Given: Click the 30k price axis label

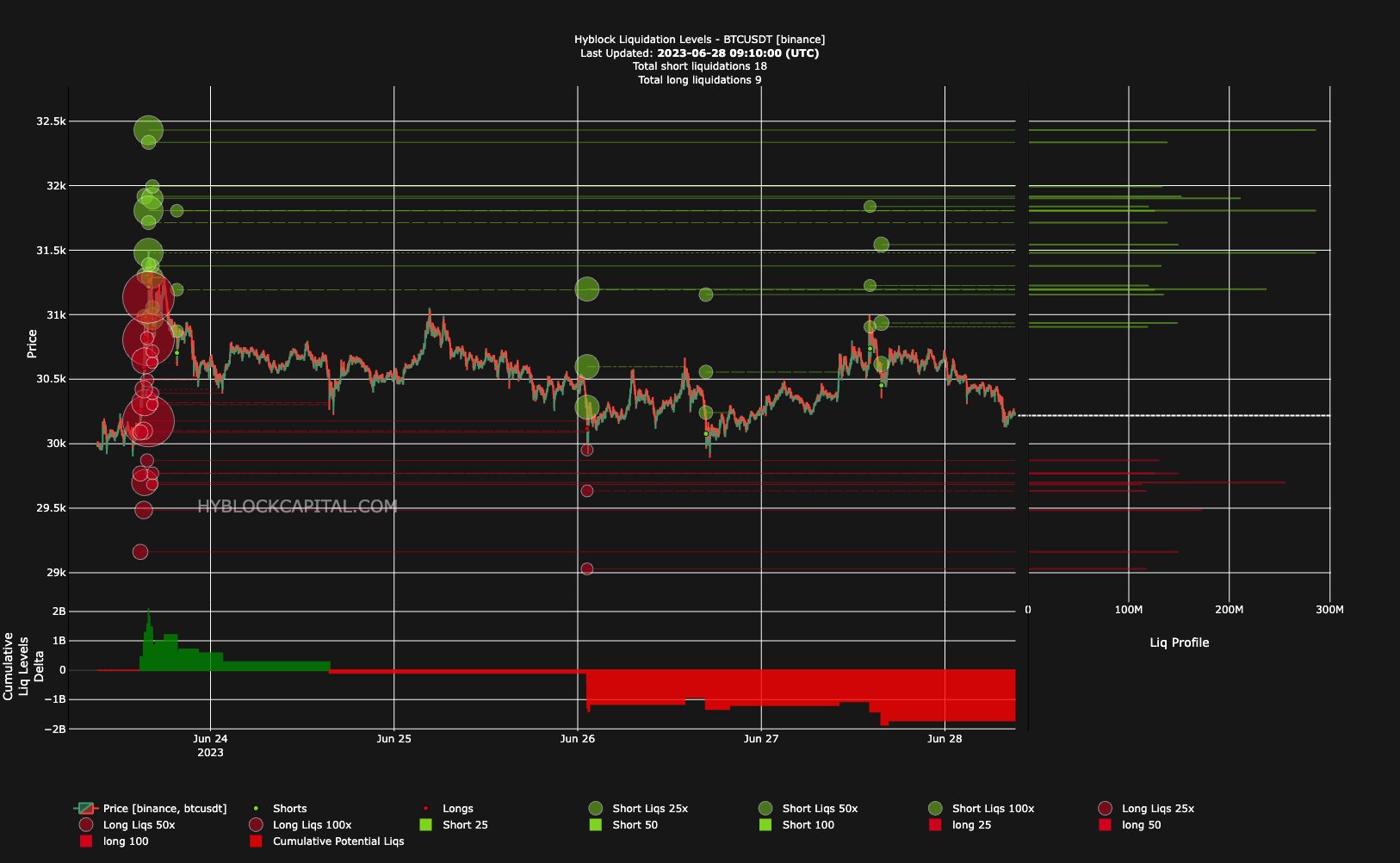Looking at the screenshot, I should click(56, 444).
